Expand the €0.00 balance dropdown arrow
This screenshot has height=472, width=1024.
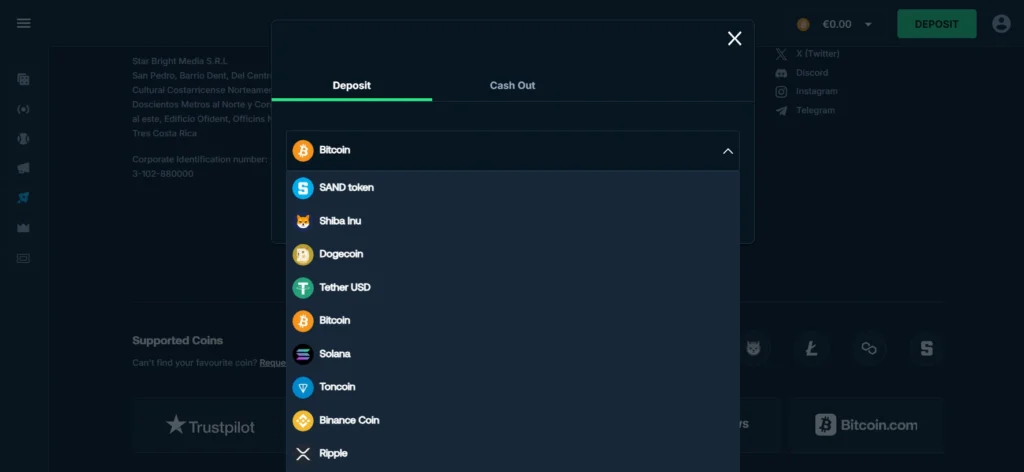tap(868, 25)
